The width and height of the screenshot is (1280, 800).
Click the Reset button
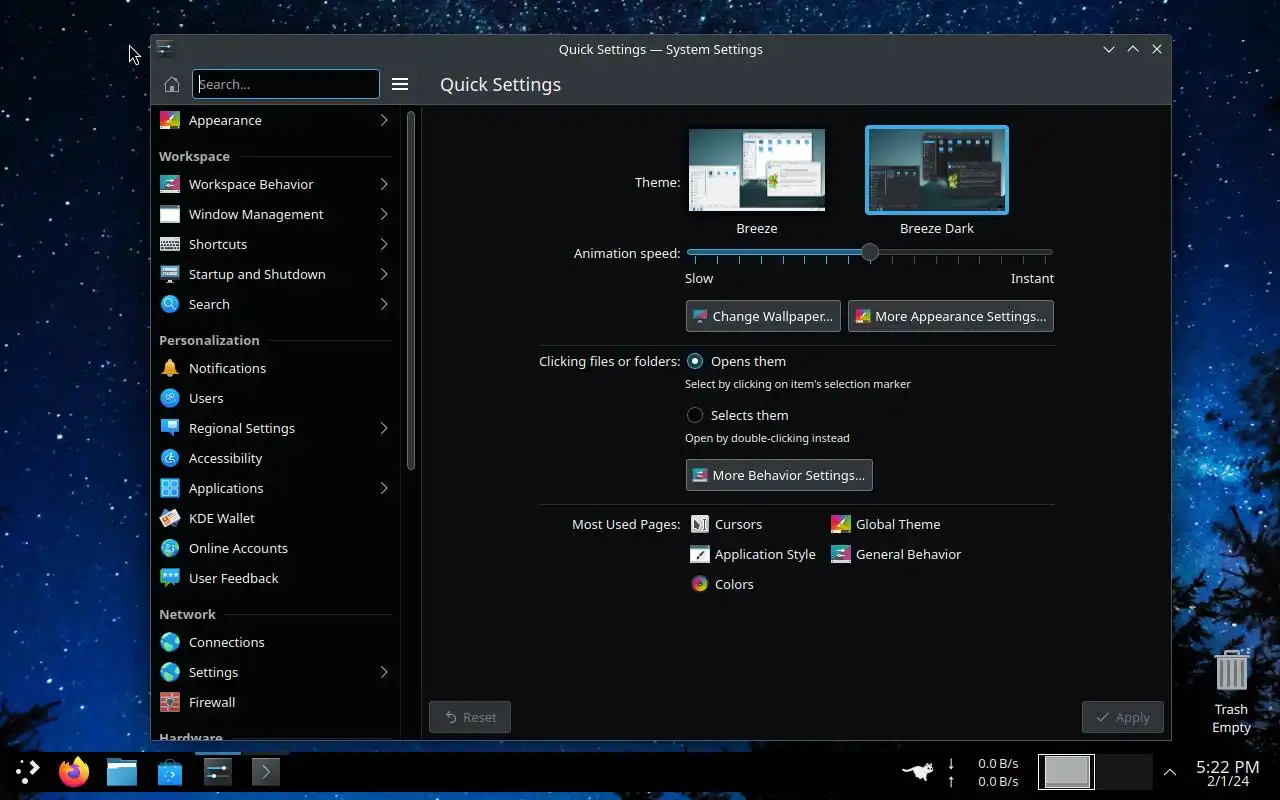click(x=470, y=717)
